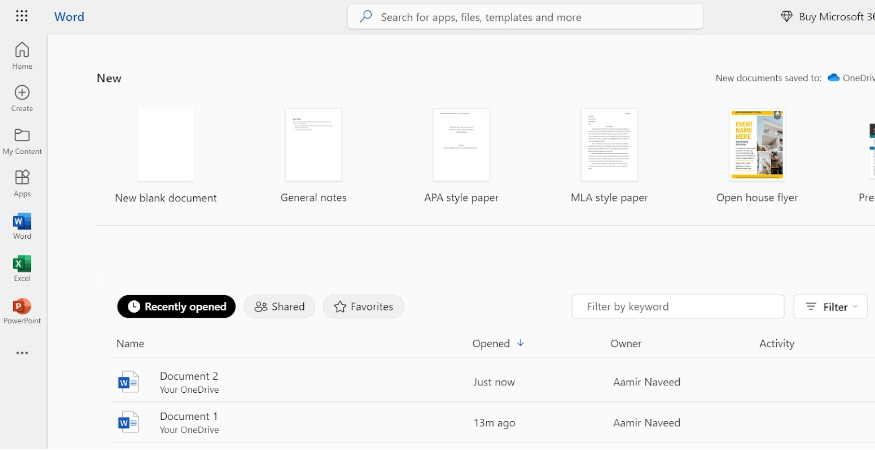
Task: Click the OneDrive cloud icon
Action: 834,78
